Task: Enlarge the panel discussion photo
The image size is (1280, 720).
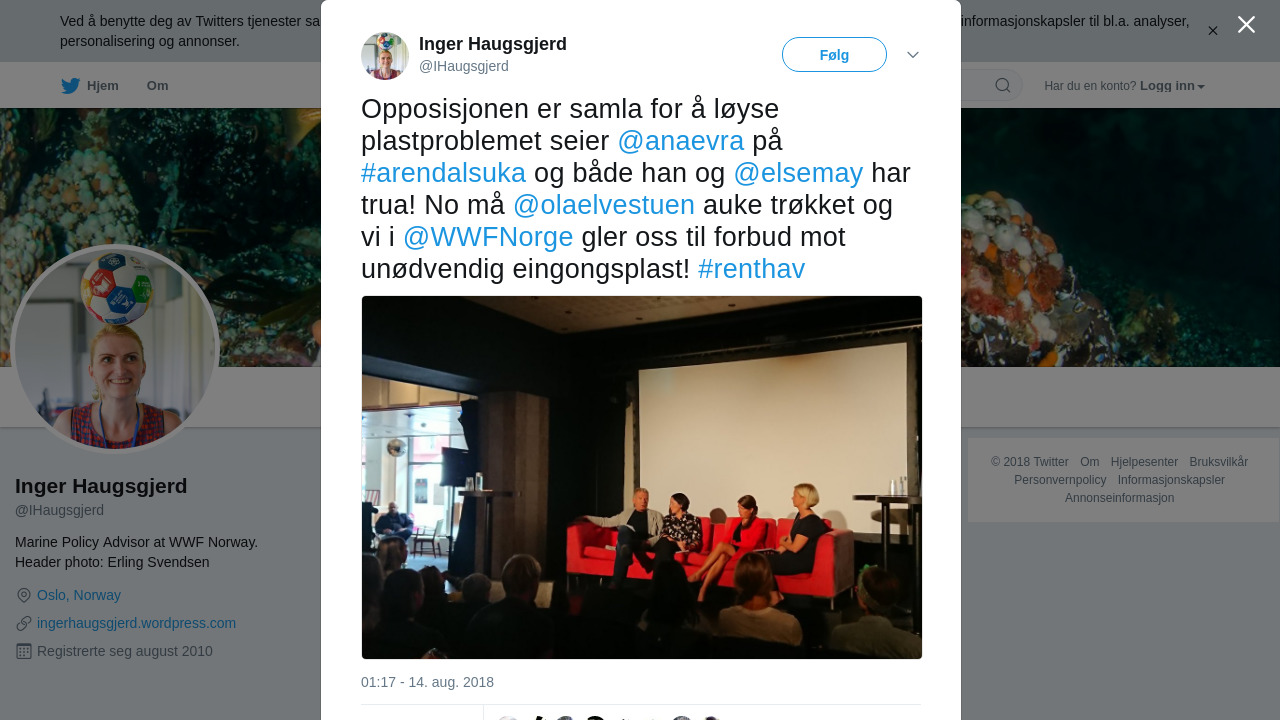Action: 642,477
